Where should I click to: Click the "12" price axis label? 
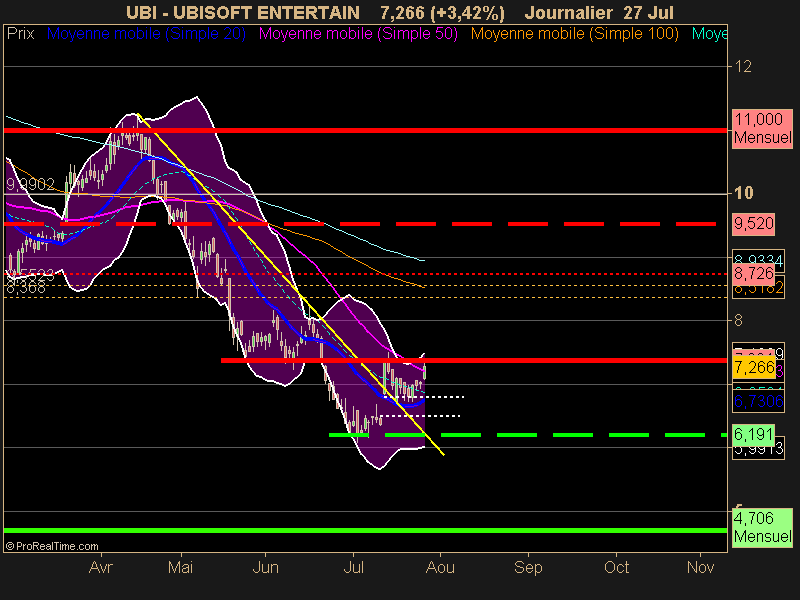tap(743, 66)
